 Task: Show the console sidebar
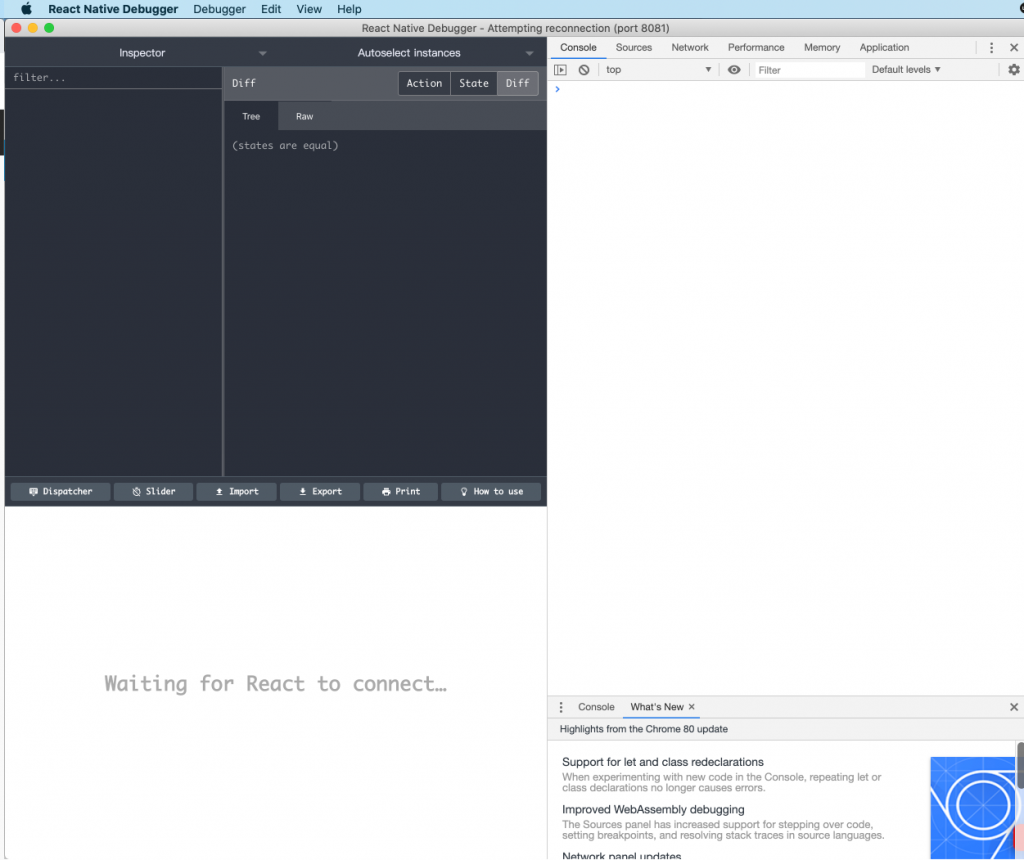560,70
